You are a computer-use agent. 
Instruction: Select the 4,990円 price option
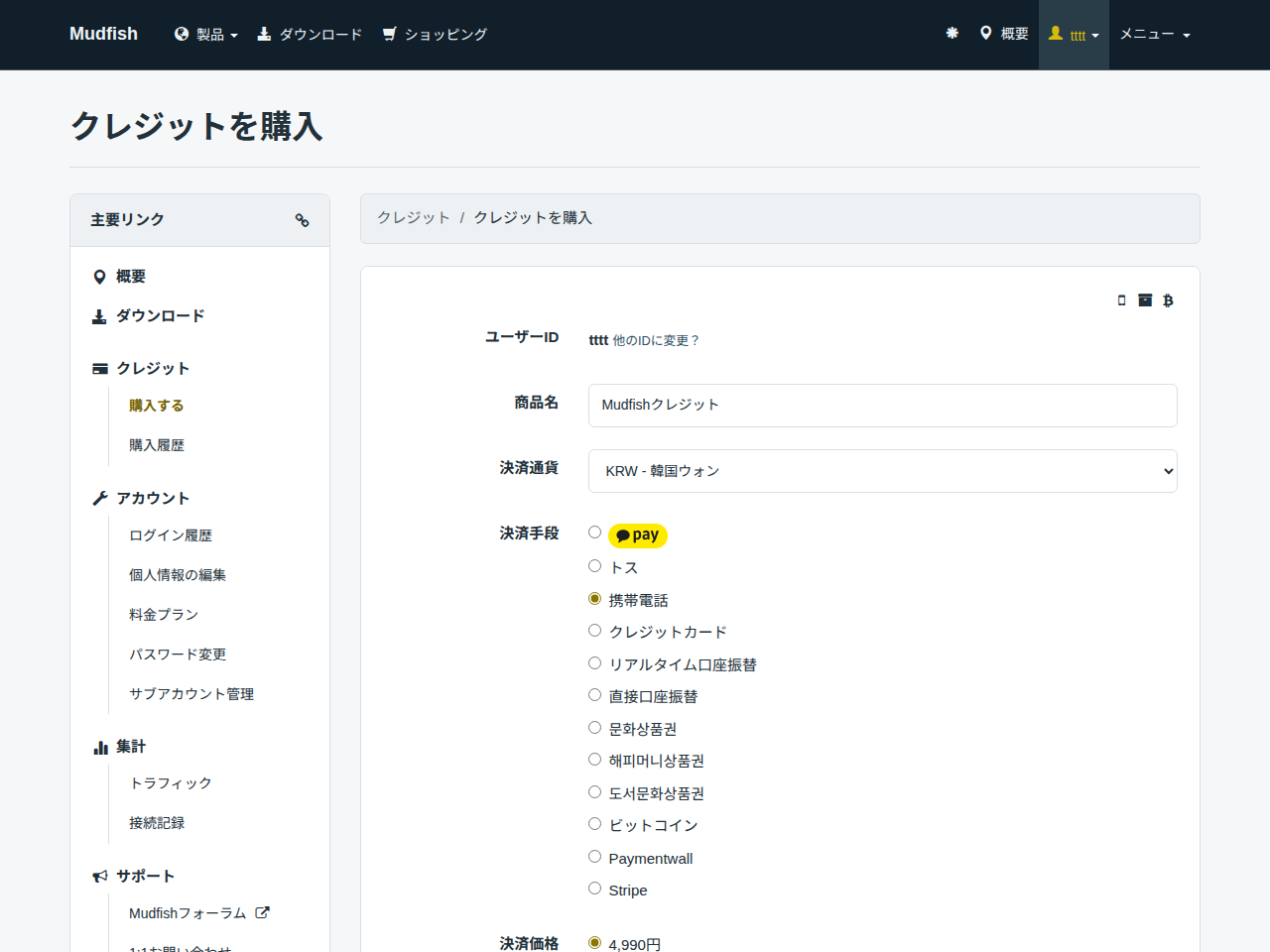click(595, 943)
